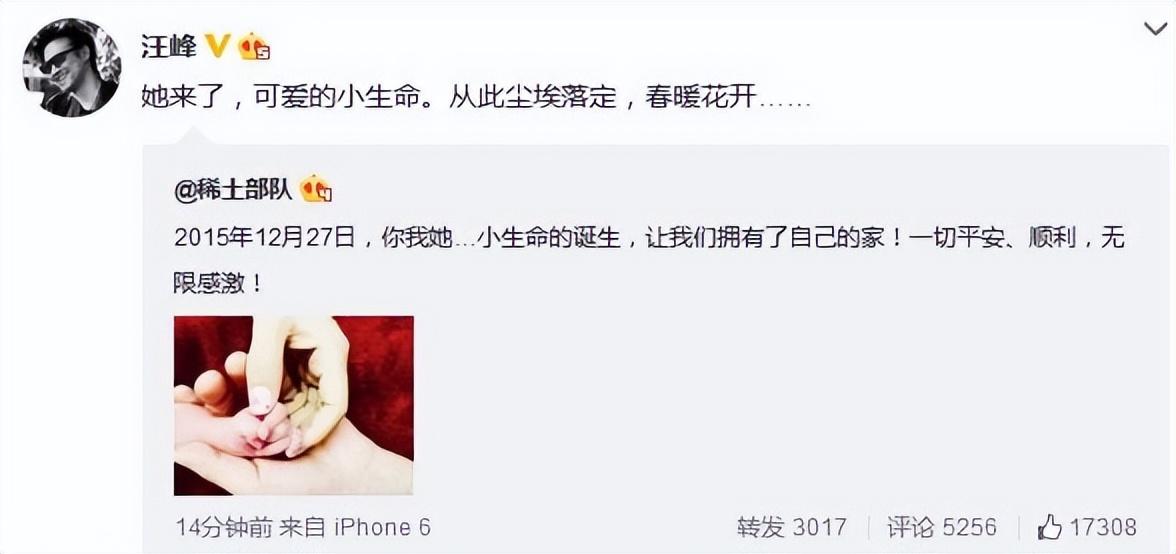Like the post with the thumbs-up icon

click(1049, 527)
